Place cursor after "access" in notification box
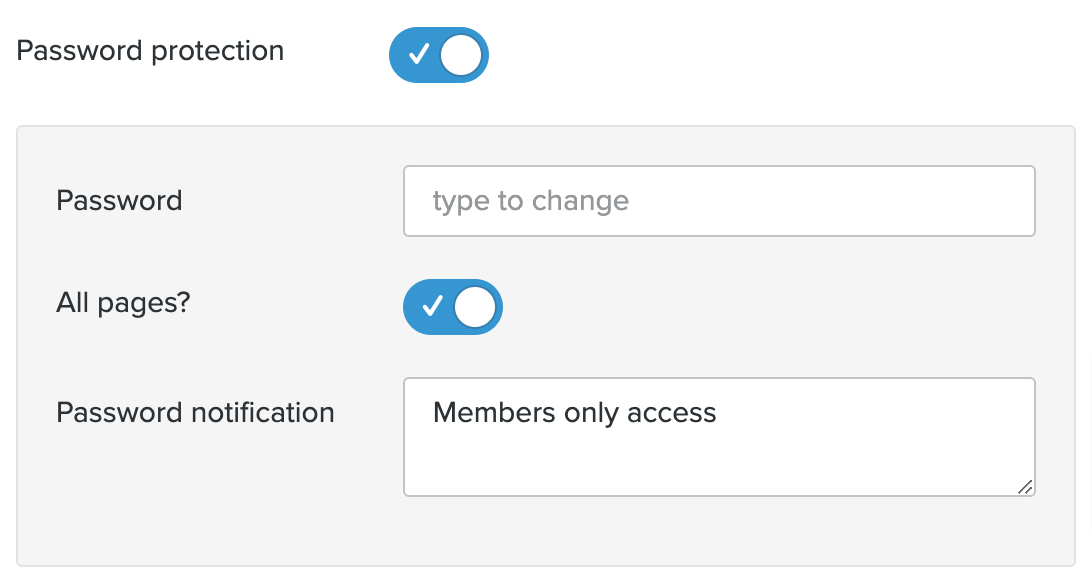The width and height of the screenshot is (1092, 584). [x=719, y=412]
